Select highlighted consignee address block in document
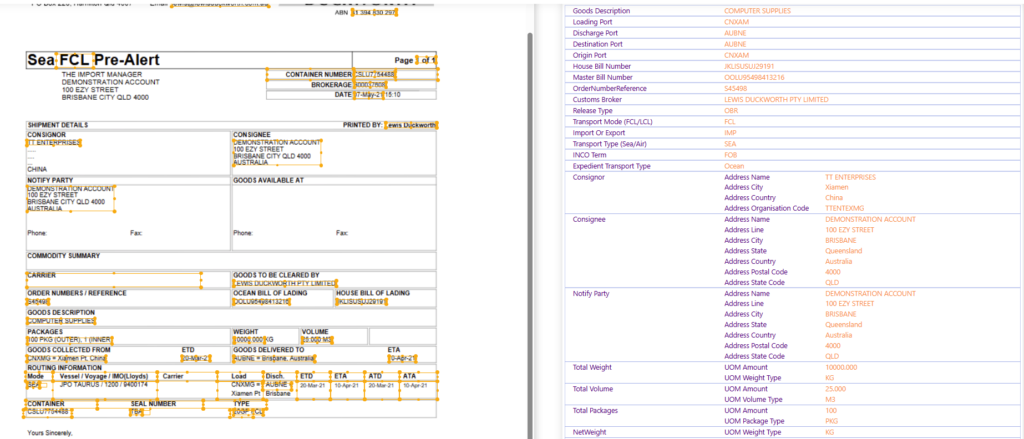Screen dimensions: 1024x439 (277, 152)
